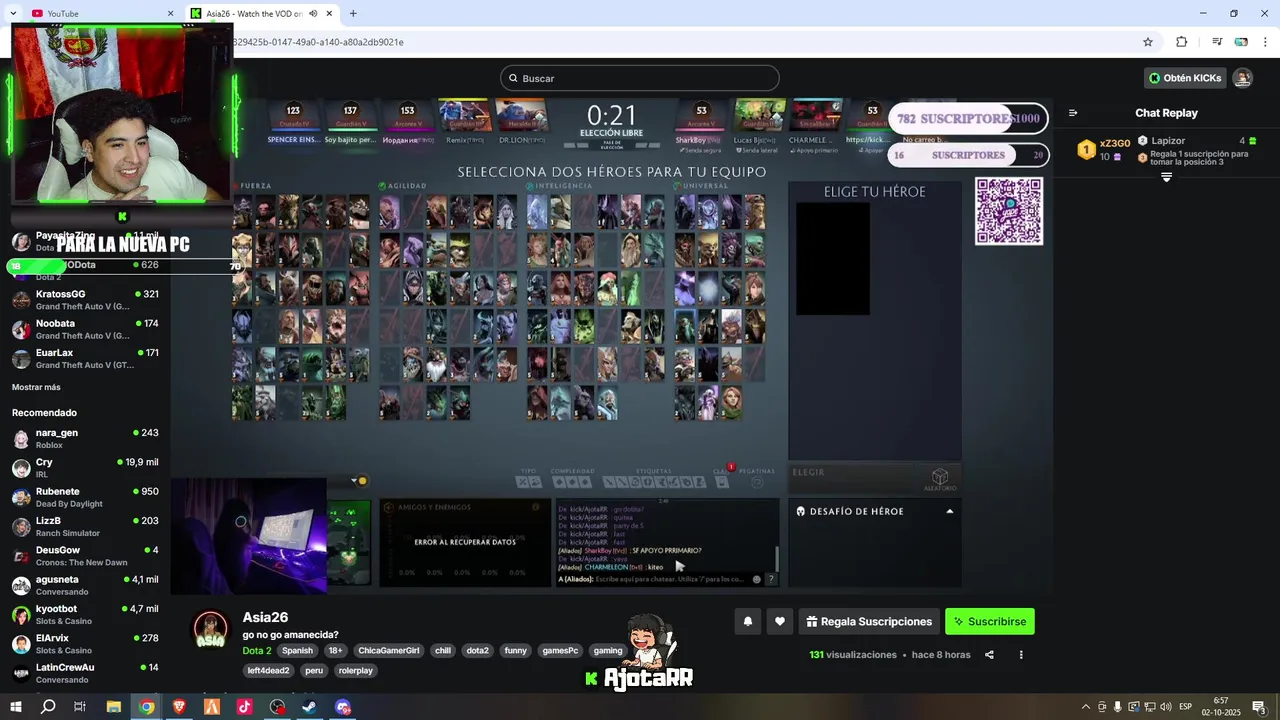Open KratossGG channel in sidebar
Viewport: 1280px width, 720px height.
click(x=85, y=300)
